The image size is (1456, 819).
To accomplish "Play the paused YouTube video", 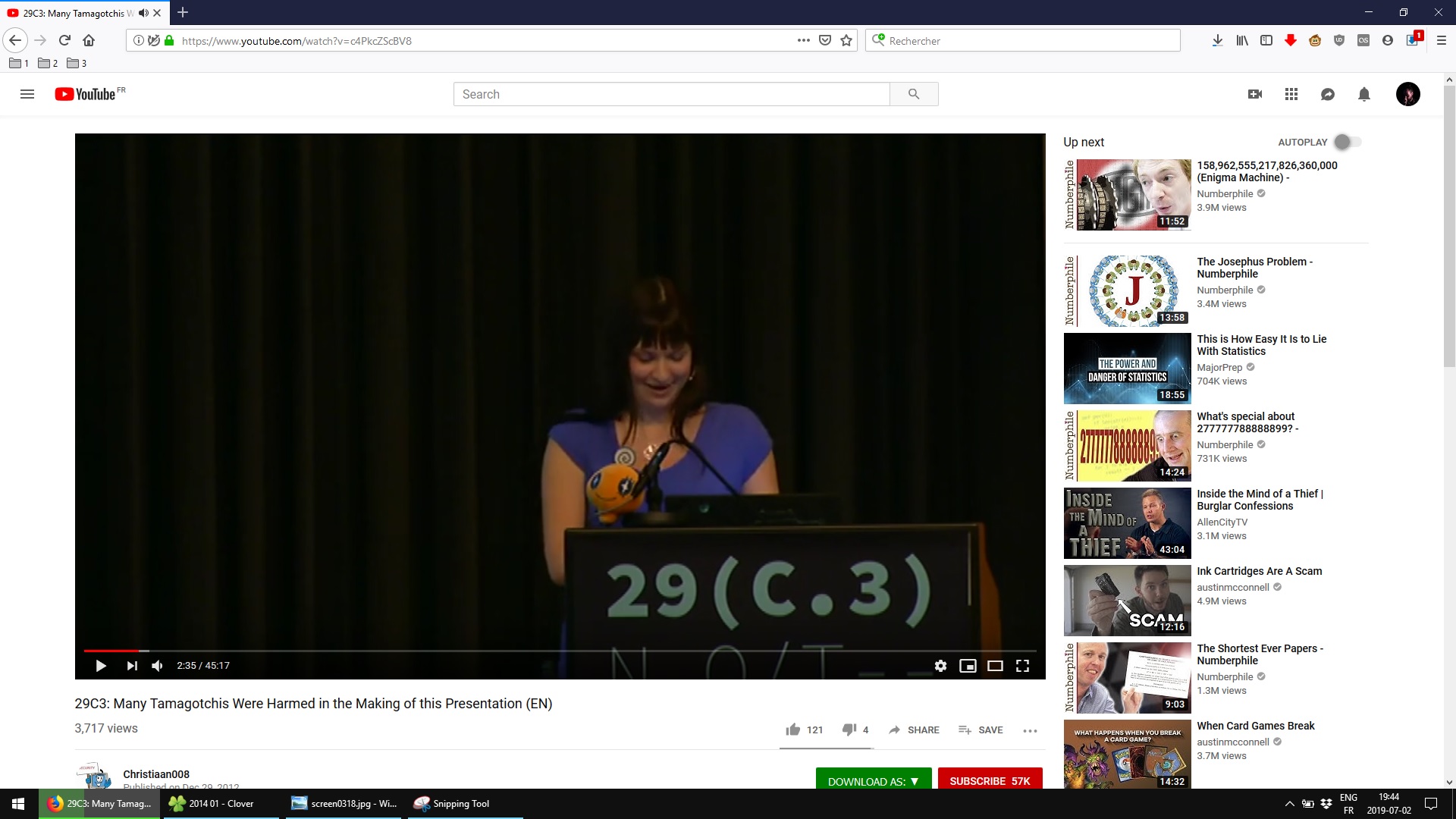I will (101, 666).
